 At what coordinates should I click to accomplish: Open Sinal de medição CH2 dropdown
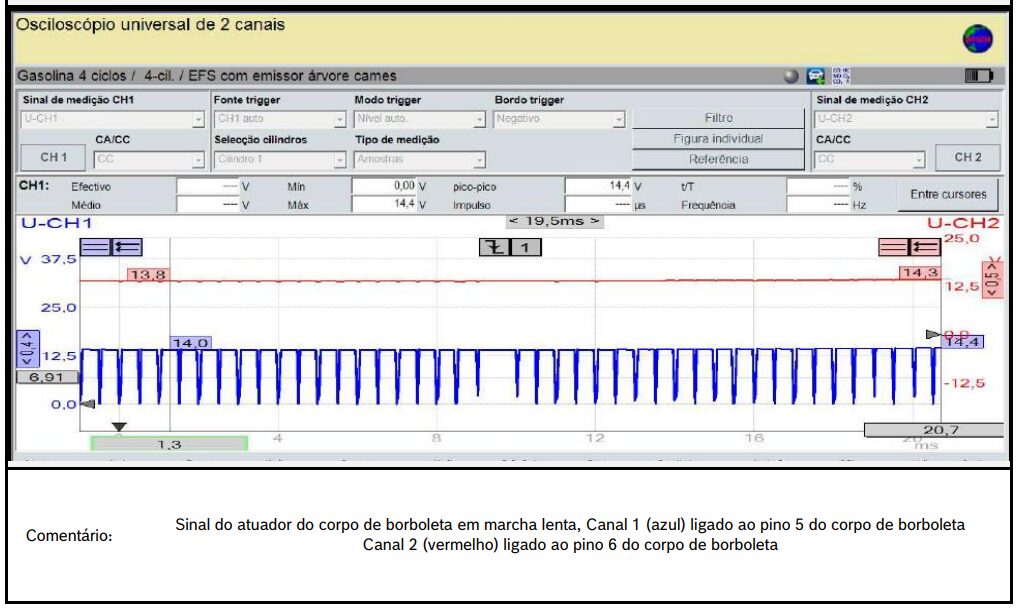point(906,119)
